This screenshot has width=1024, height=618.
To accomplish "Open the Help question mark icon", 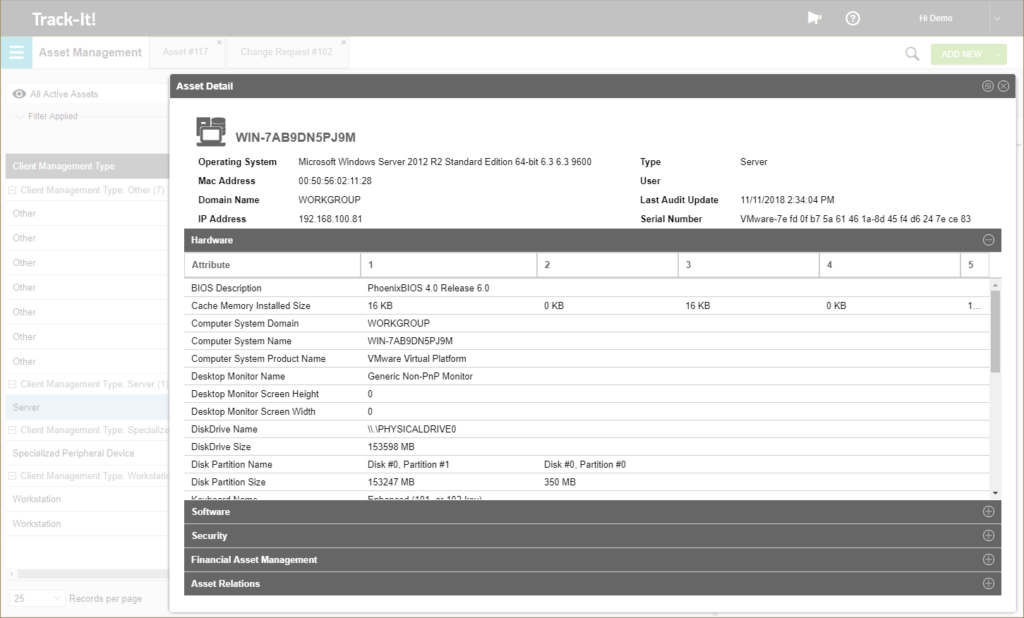I will 852,17.
